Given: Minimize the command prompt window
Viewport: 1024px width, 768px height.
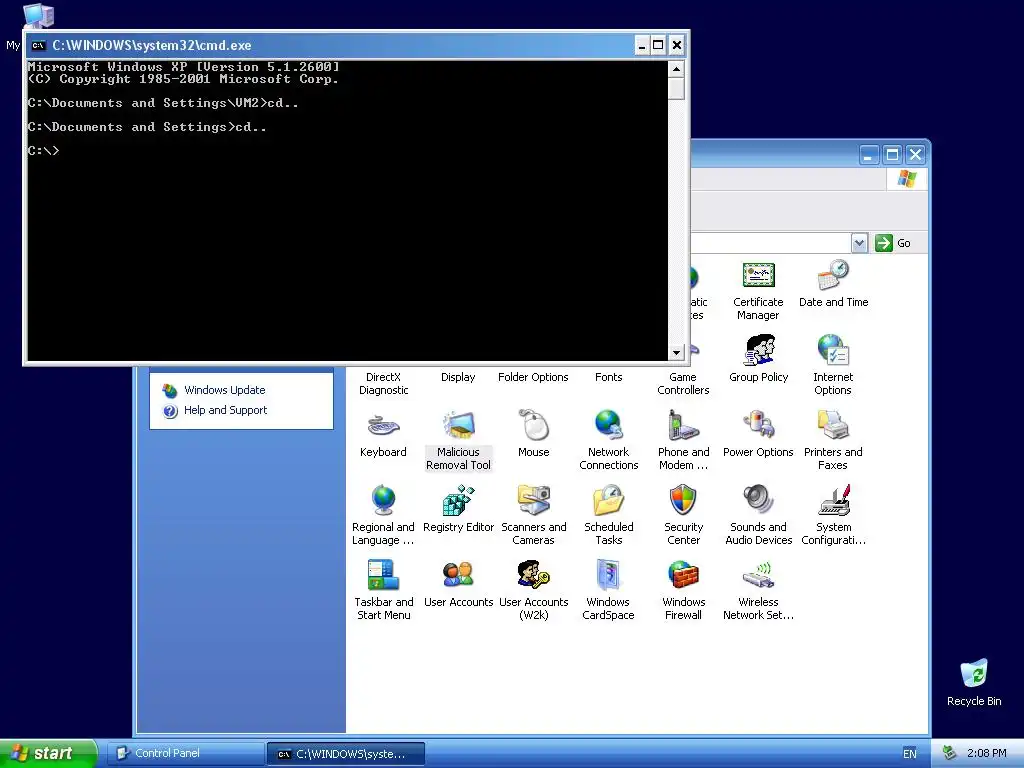Looking at the screenshot, I should click(x=642, y=45).
